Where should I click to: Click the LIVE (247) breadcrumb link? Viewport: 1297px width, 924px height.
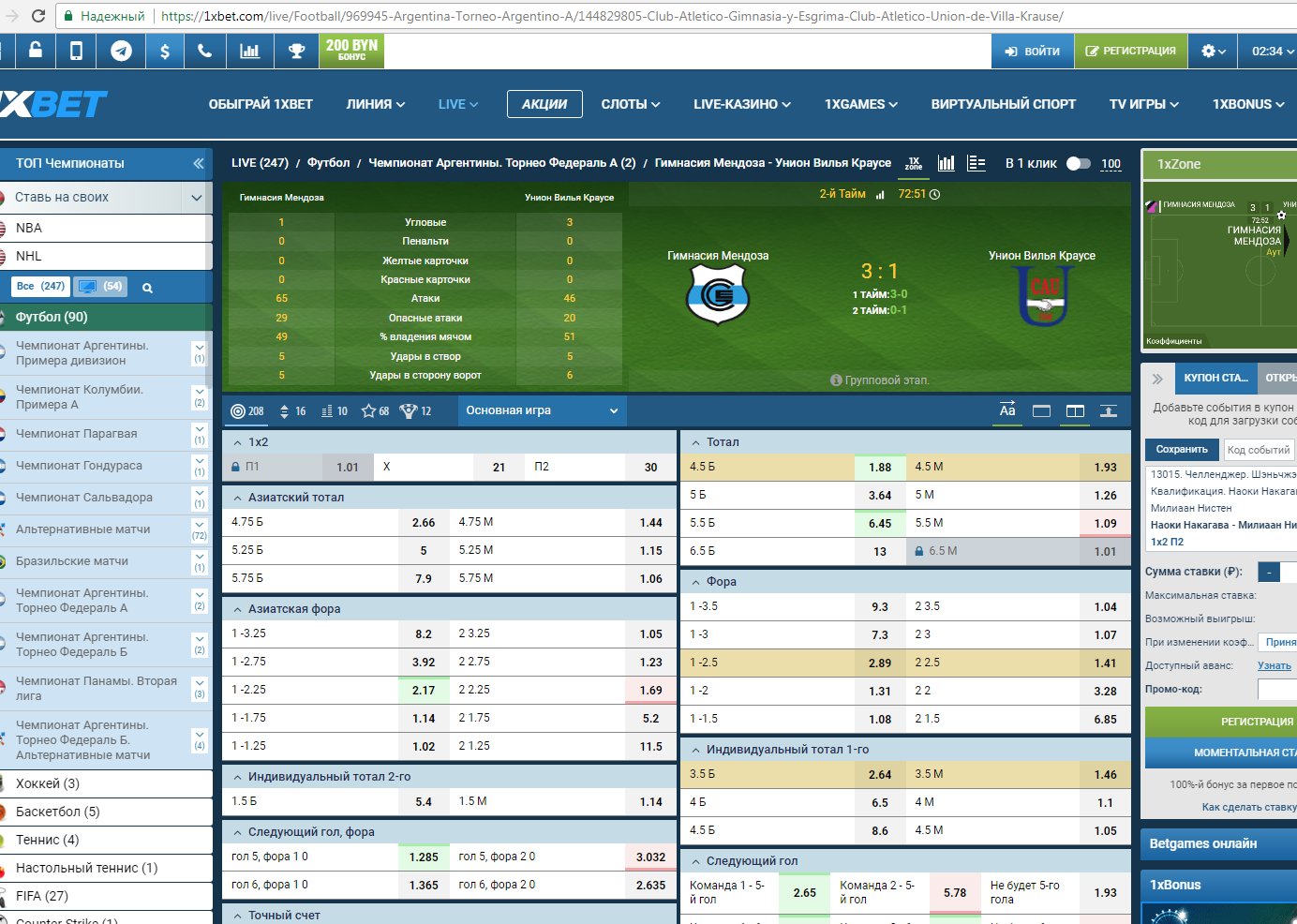pyautogui.click(x=260, y=163)
